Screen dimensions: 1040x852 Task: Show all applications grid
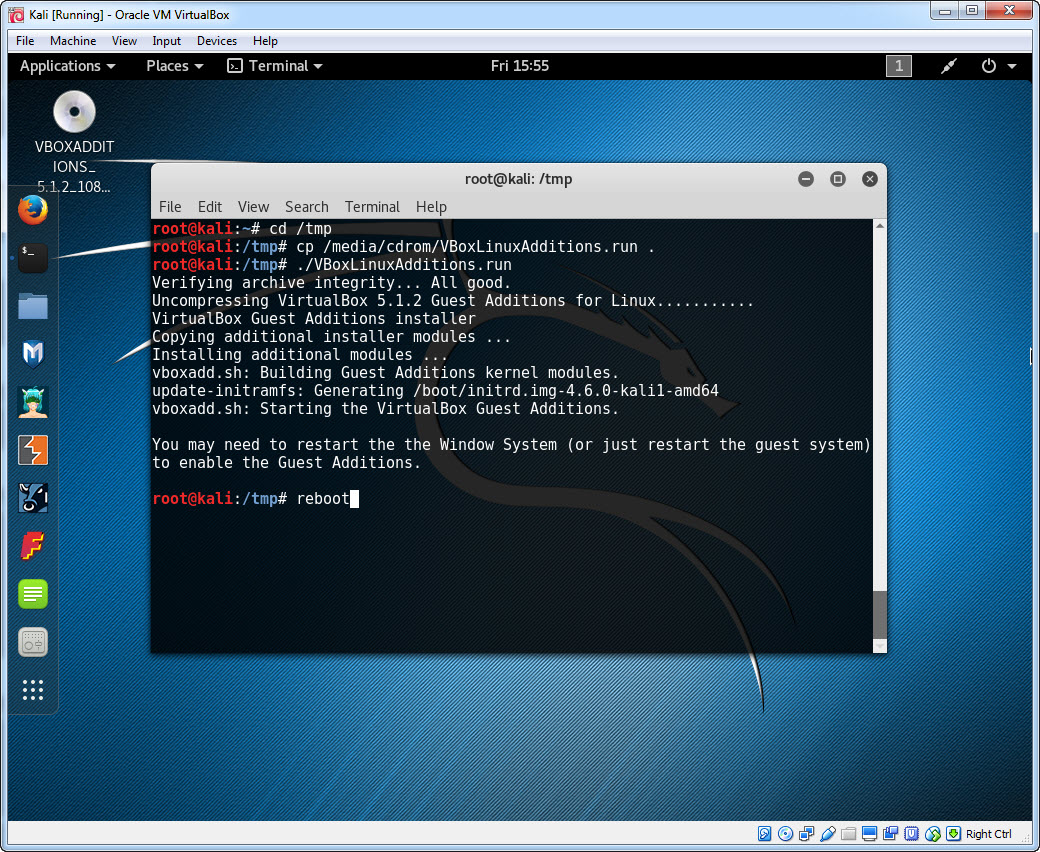click(x=32, y=690)
